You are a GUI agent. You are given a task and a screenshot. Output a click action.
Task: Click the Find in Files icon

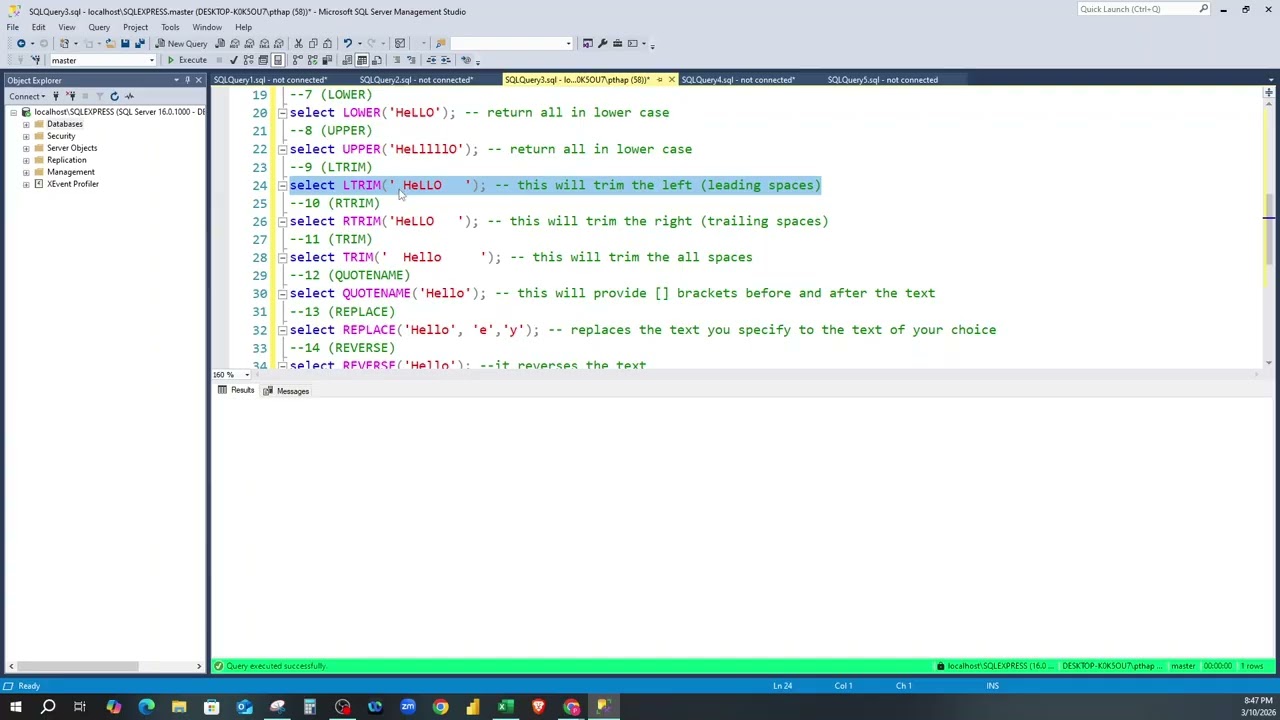tap(440, 43)
